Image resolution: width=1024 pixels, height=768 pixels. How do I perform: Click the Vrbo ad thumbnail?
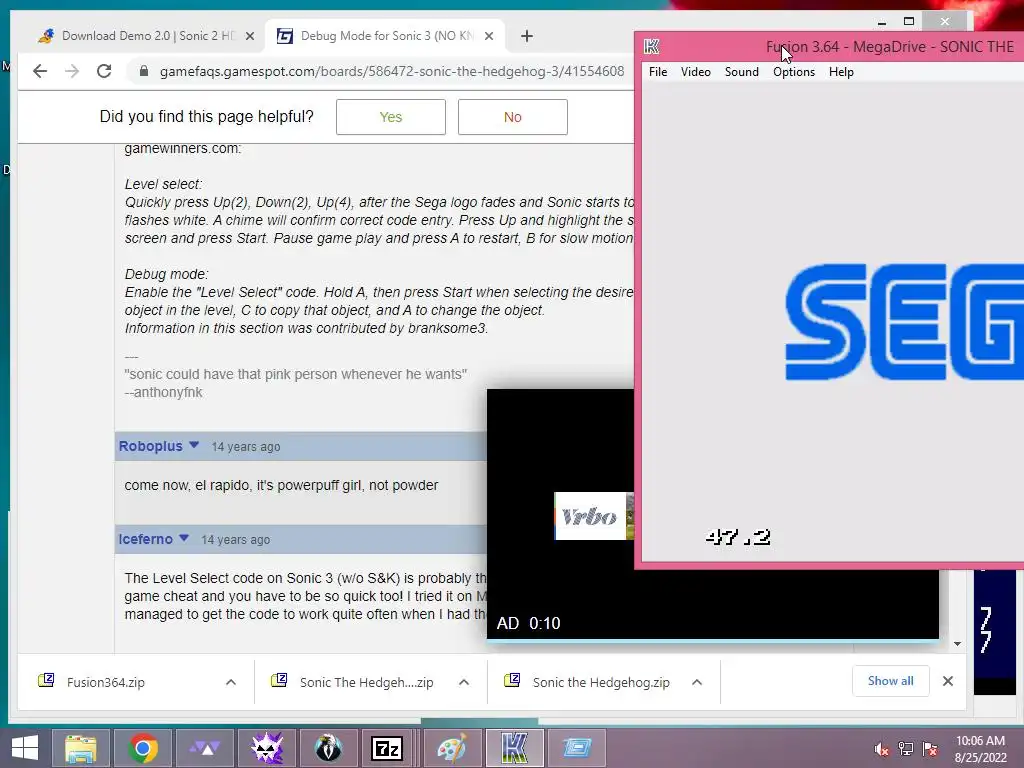[x=594, y=516]
